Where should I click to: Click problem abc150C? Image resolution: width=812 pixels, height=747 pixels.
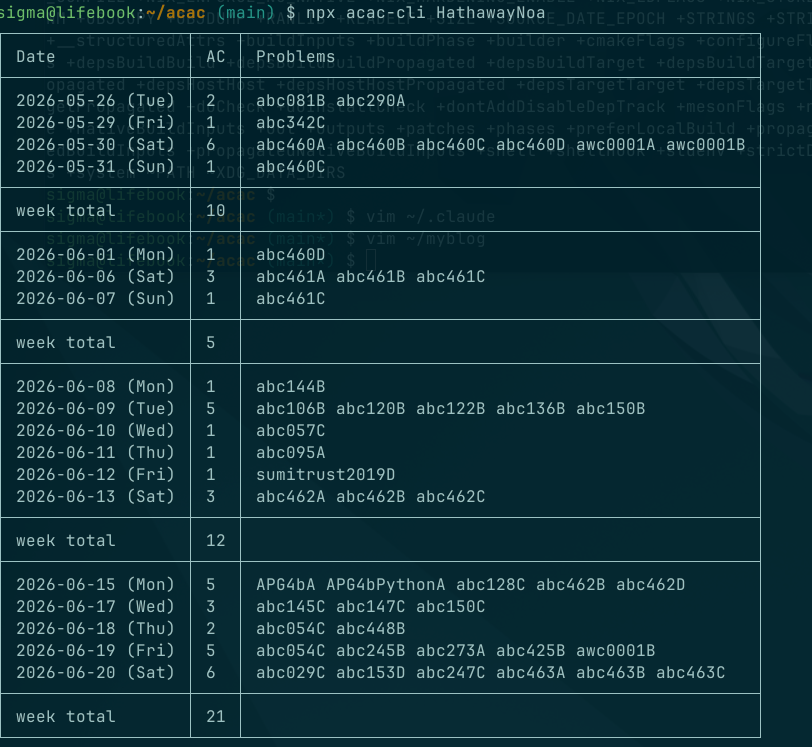[451, 607]
